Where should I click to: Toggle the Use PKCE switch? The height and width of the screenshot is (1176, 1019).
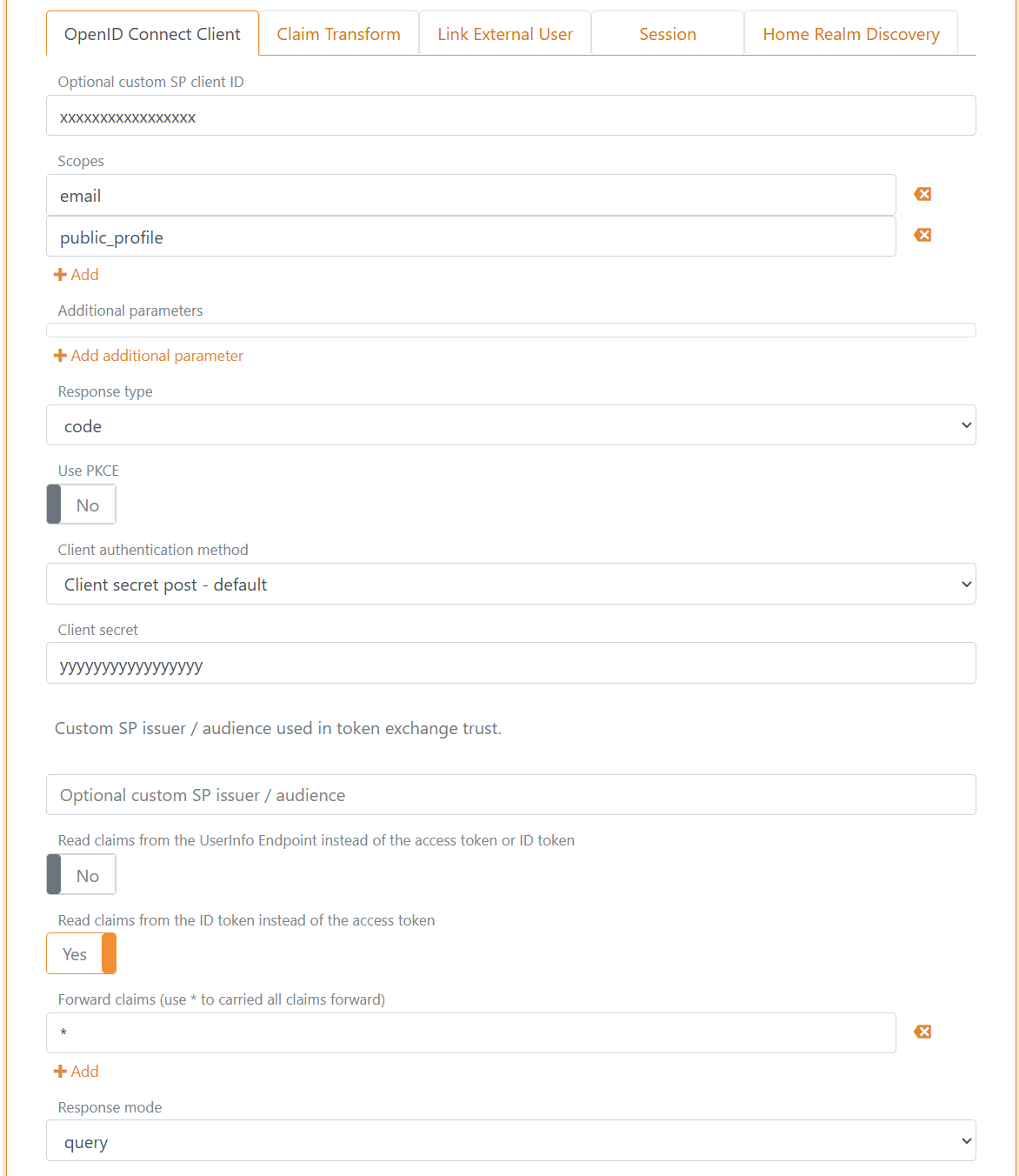81,504
